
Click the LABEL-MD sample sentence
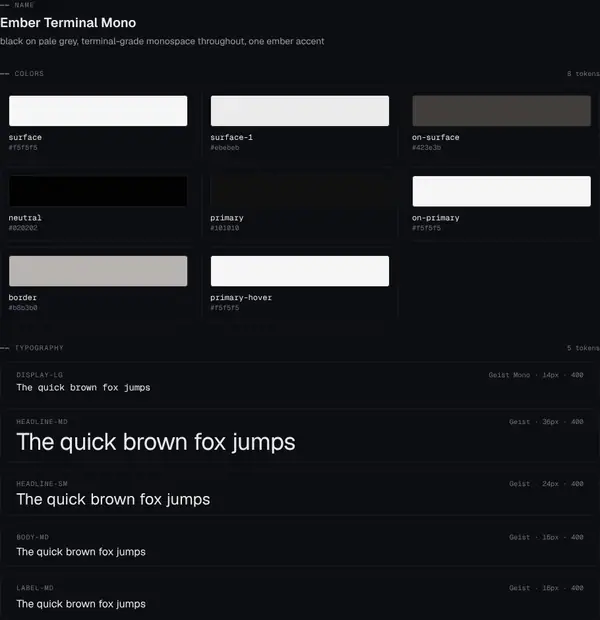(81, 604)
